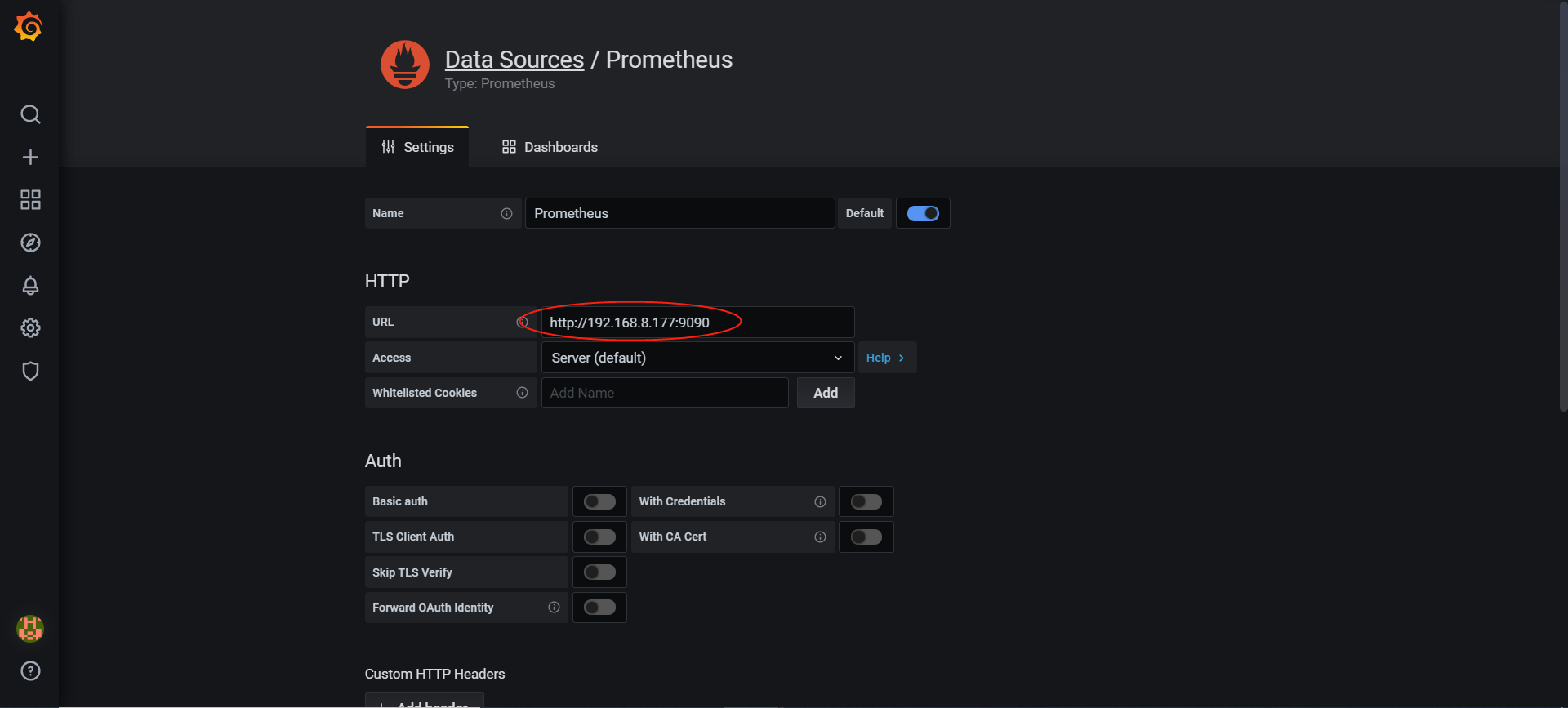Click the URL input field
The width and height of the screenshot is (1568, 708).
click(697, 323)
